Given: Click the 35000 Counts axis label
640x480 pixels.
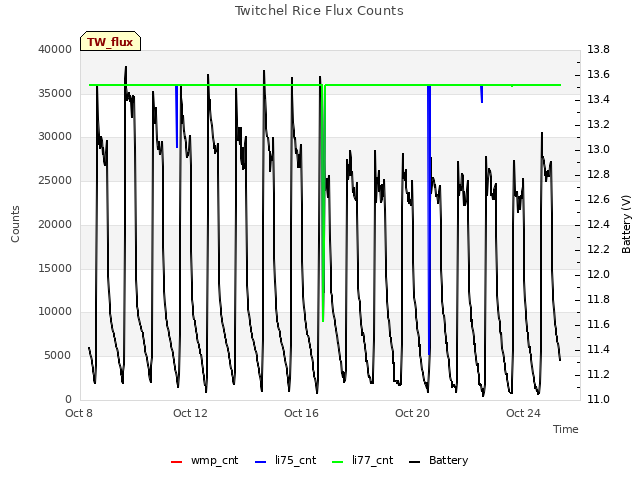Looking at the screenshot, I should point(55,93).
